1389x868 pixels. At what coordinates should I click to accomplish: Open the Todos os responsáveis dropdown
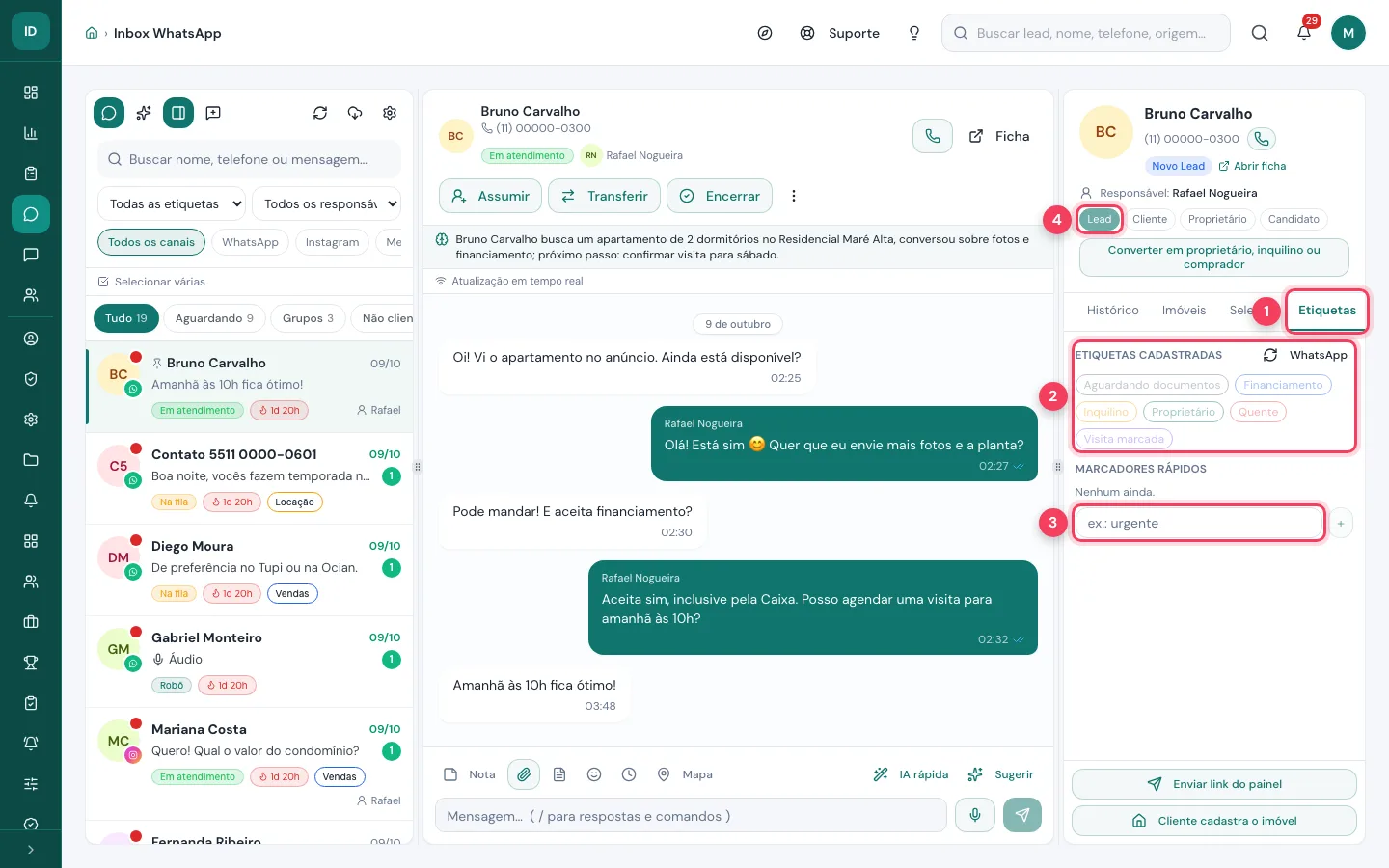click(x=327, y=203)
